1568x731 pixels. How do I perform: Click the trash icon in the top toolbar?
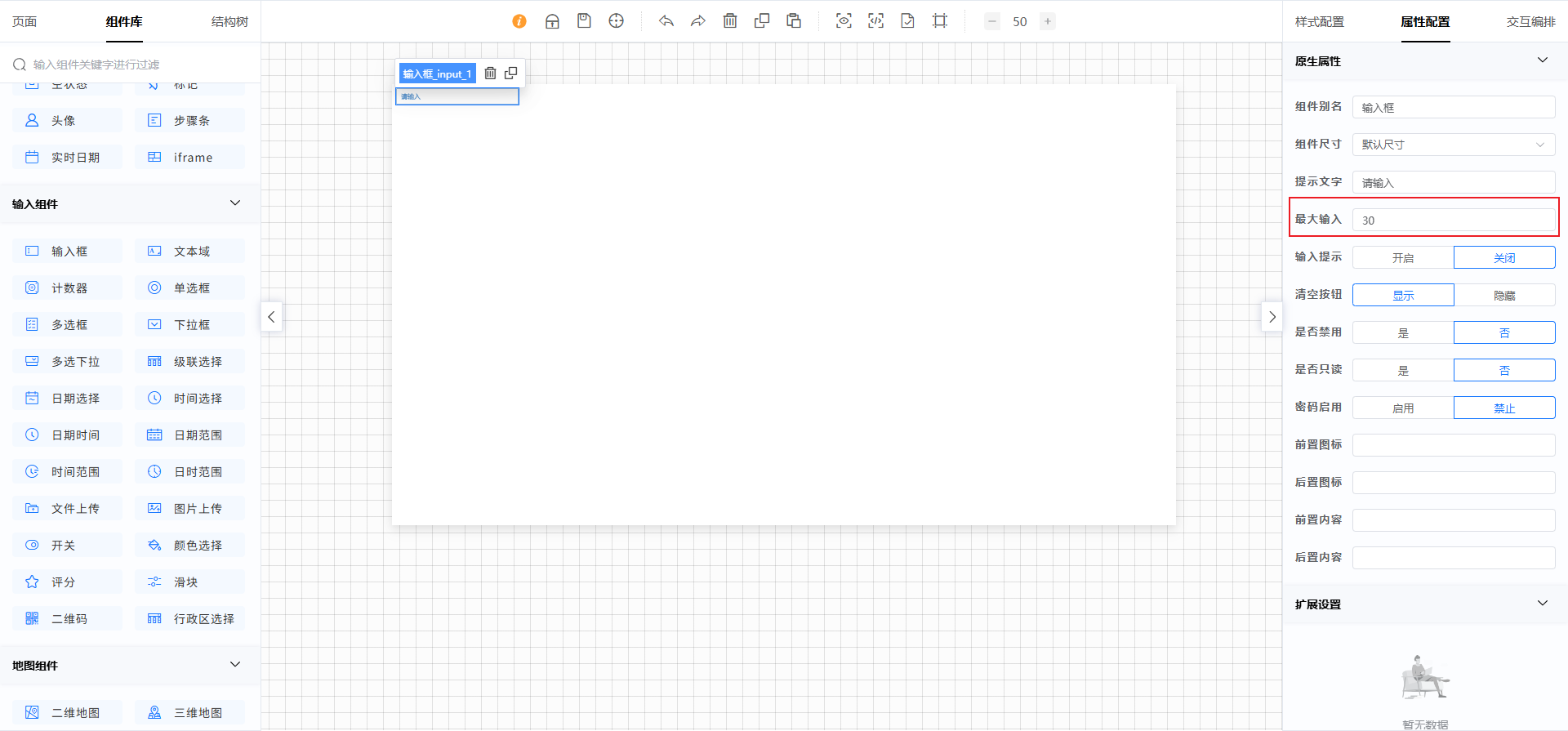[730, 21]
